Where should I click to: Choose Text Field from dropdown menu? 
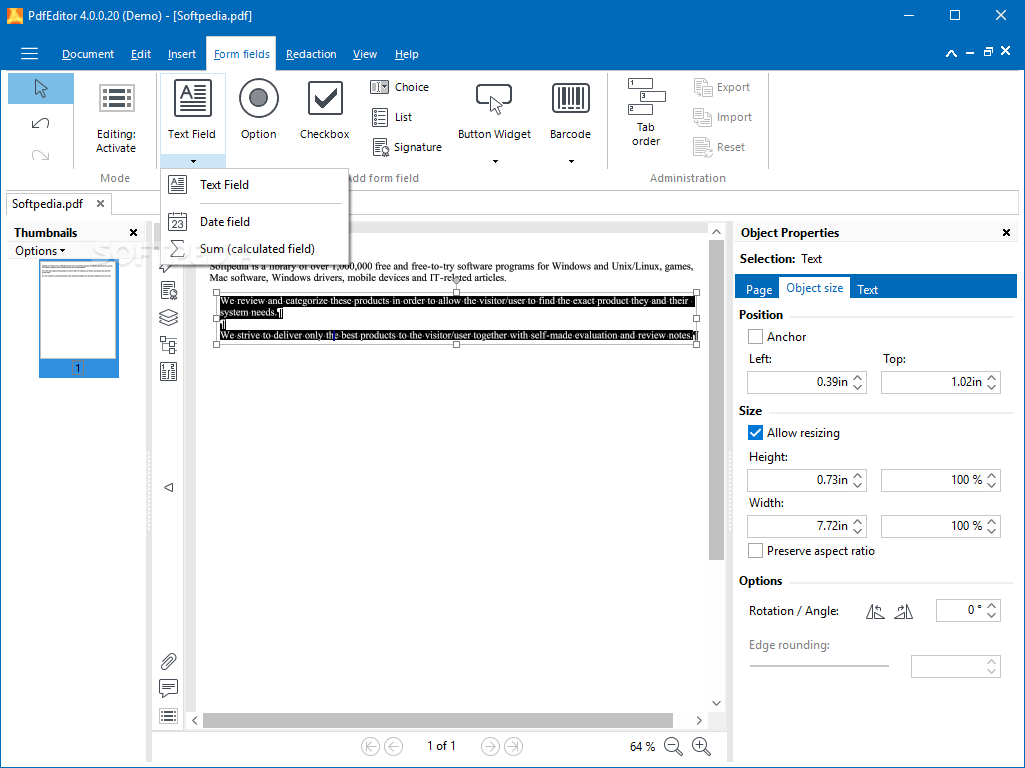coord(254,185)
